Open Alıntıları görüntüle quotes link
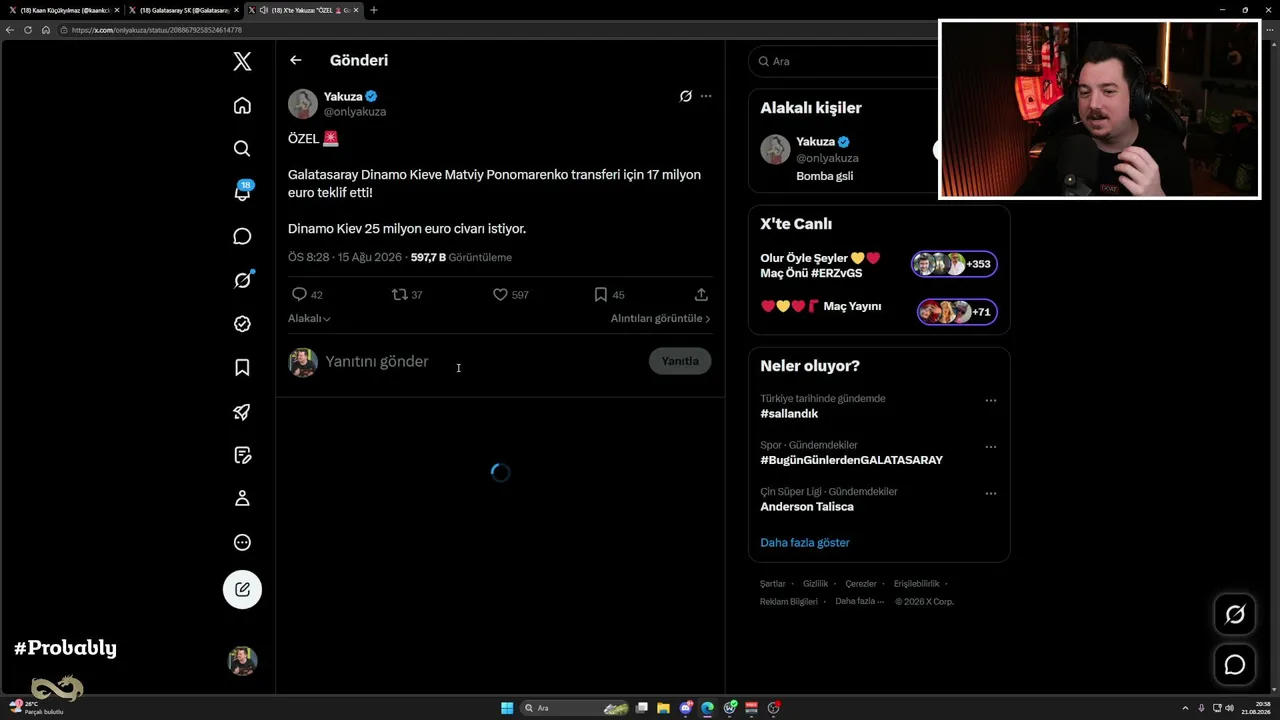 pyautogui.click(x=661, y=318)
